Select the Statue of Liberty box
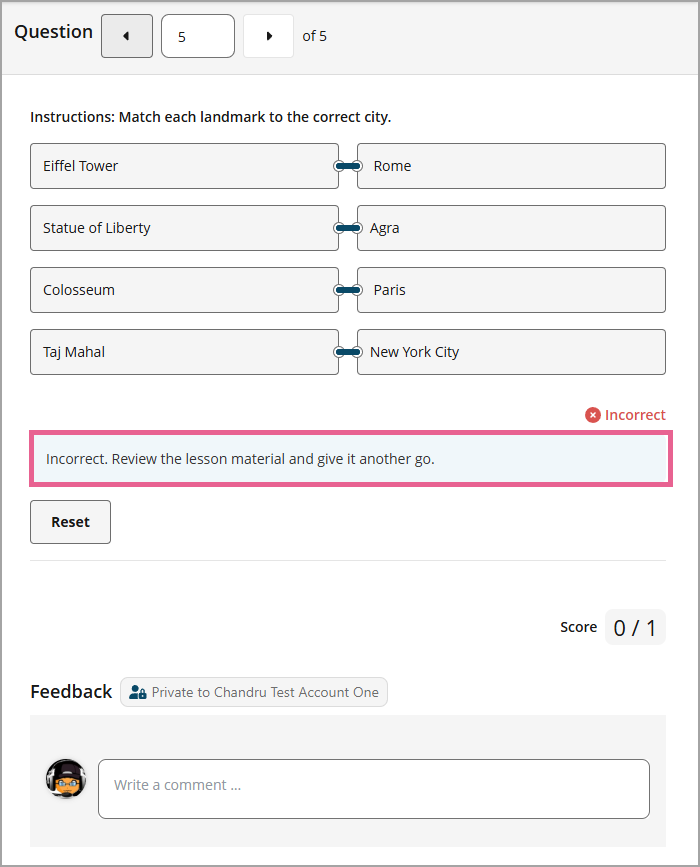 click(x=184, y=228)
